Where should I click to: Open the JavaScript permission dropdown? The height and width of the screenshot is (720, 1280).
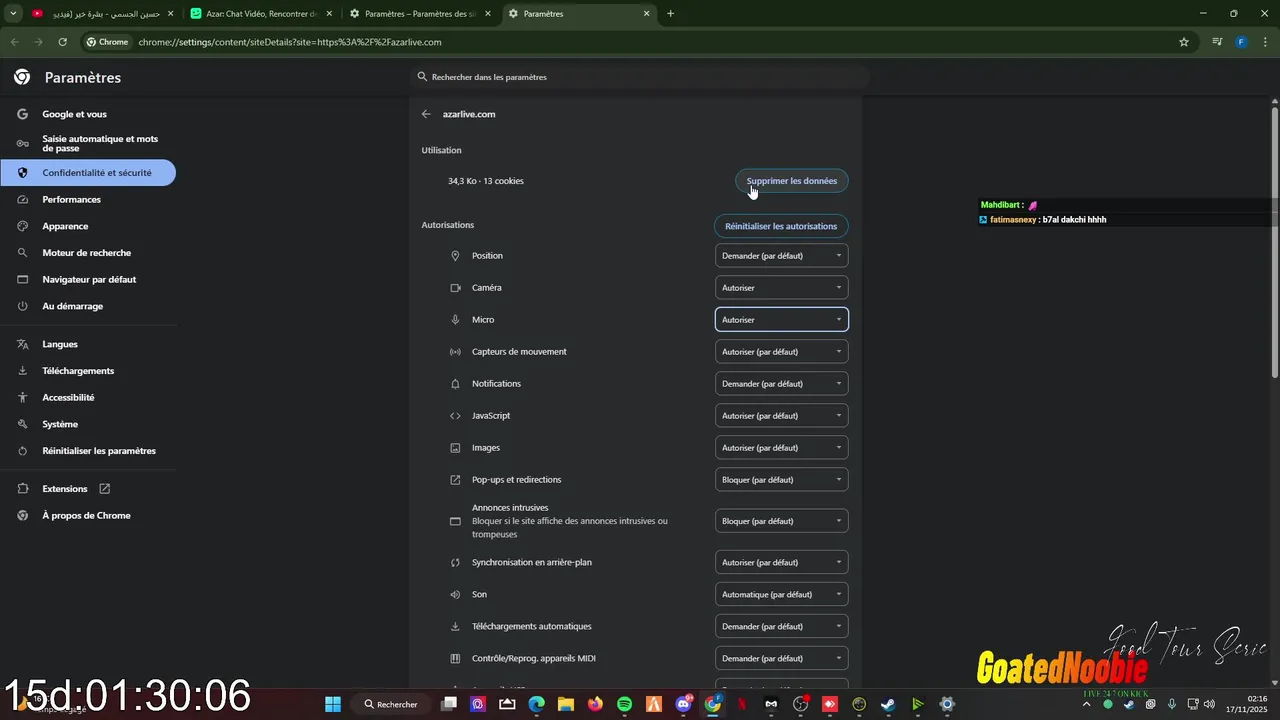pyautogui.click(x=782, y=416)
